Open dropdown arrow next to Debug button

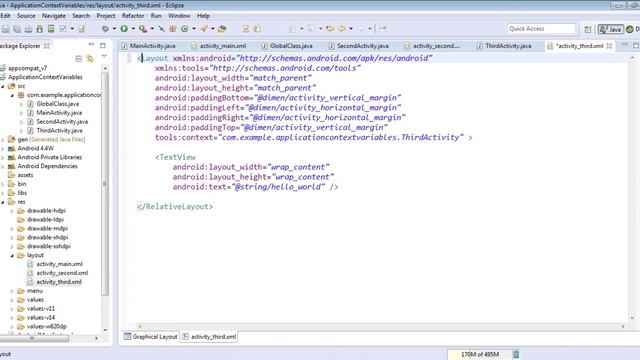coord(114,29)
